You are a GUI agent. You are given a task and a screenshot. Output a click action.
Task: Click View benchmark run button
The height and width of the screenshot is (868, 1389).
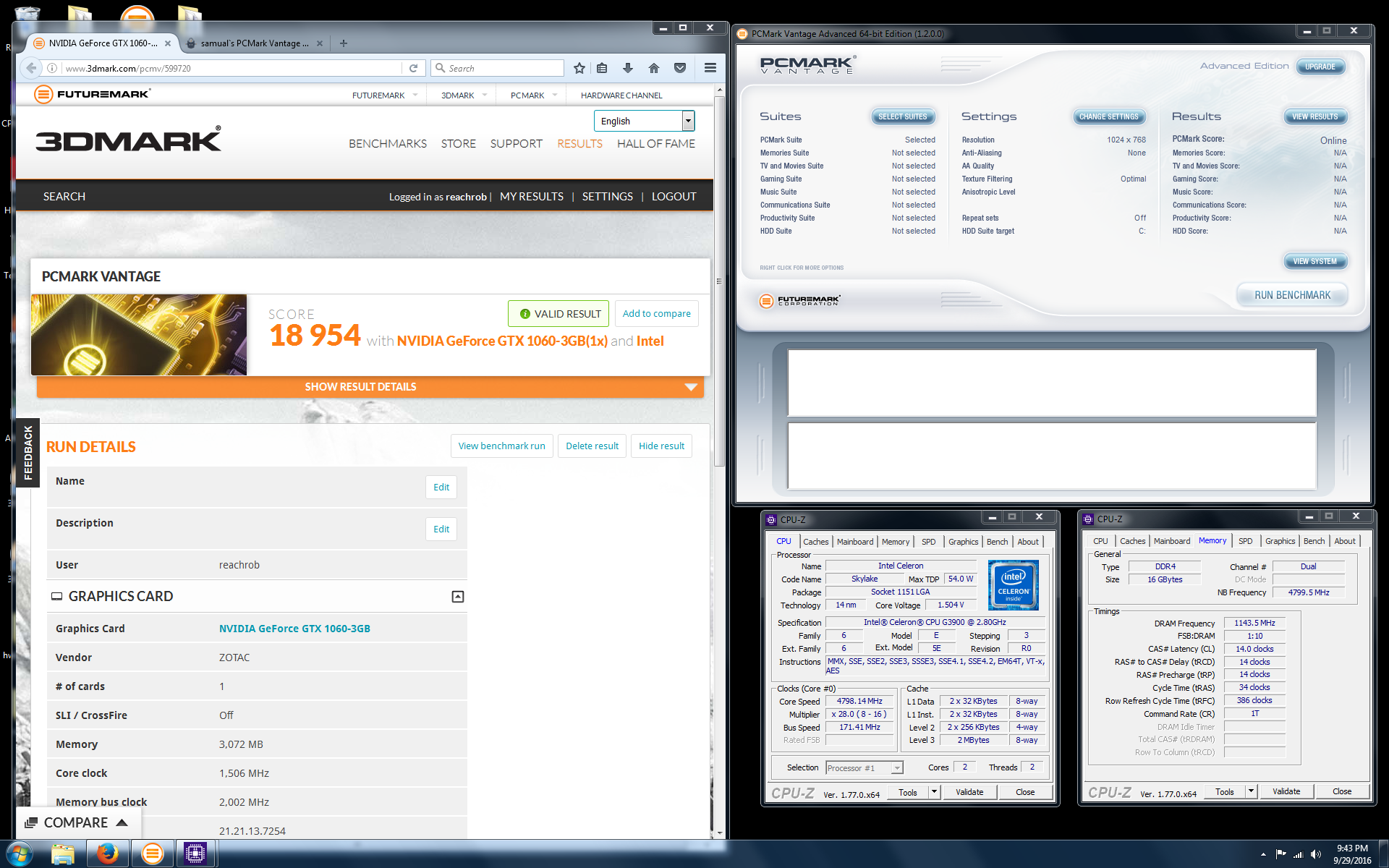501,446
